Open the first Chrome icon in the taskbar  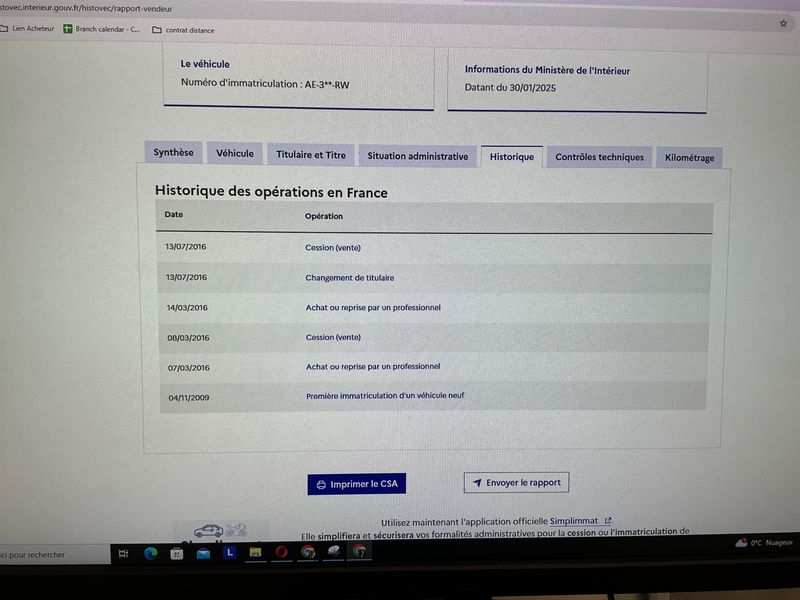click(308, 552)
